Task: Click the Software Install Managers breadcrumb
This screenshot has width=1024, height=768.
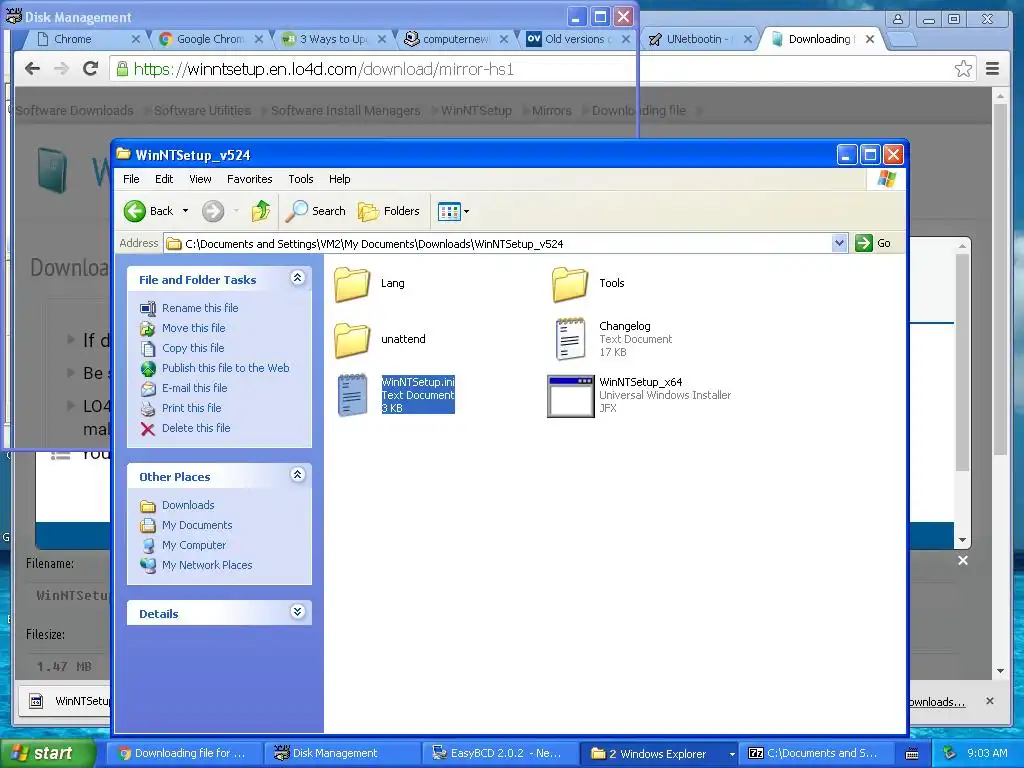Action: 345,110
